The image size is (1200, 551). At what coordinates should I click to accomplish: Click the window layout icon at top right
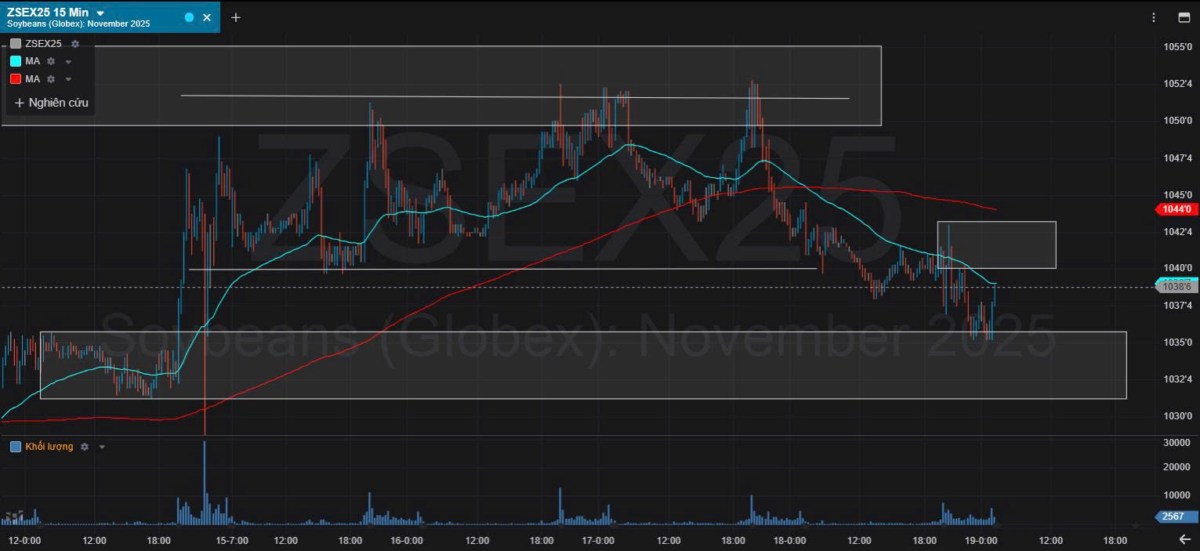(1182, 17)
